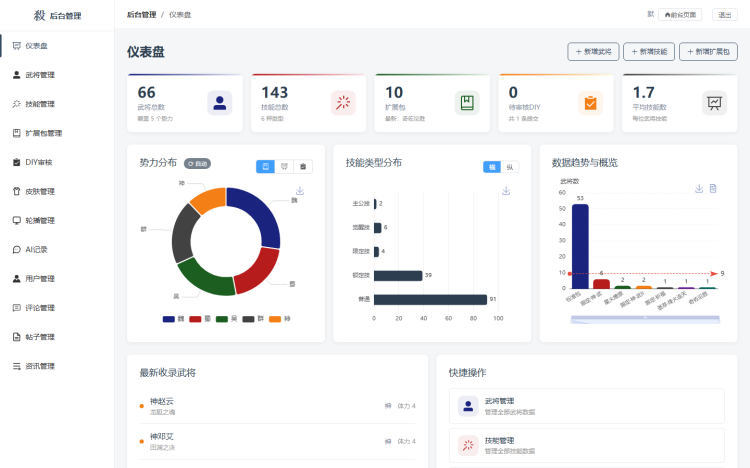Click the 锁定技 bar showing 39
Viewport: 750px width, 468px height.
coord(398,276)
